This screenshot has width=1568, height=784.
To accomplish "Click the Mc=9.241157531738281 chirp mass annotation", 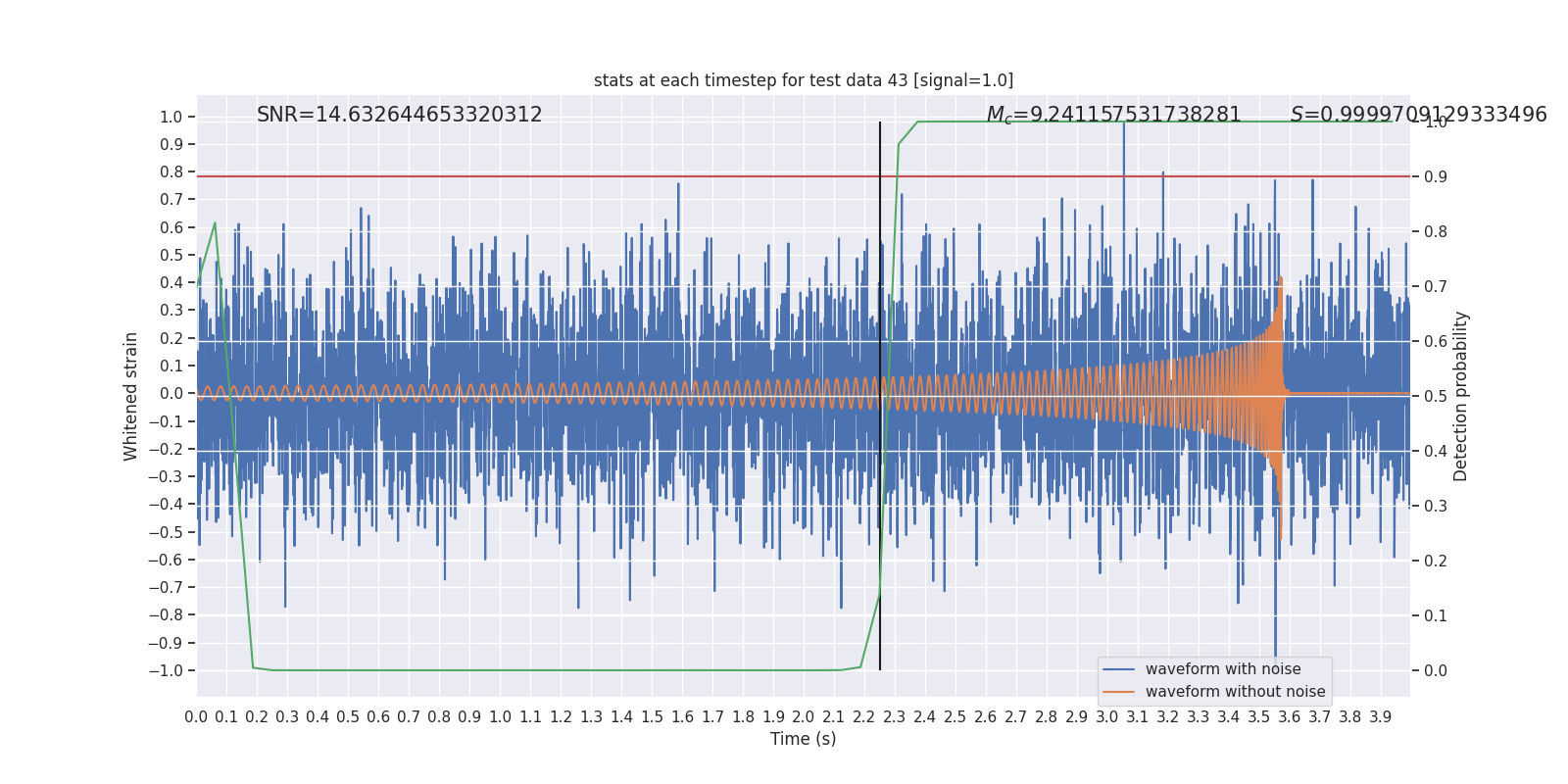I will (x=1114, y=115).
